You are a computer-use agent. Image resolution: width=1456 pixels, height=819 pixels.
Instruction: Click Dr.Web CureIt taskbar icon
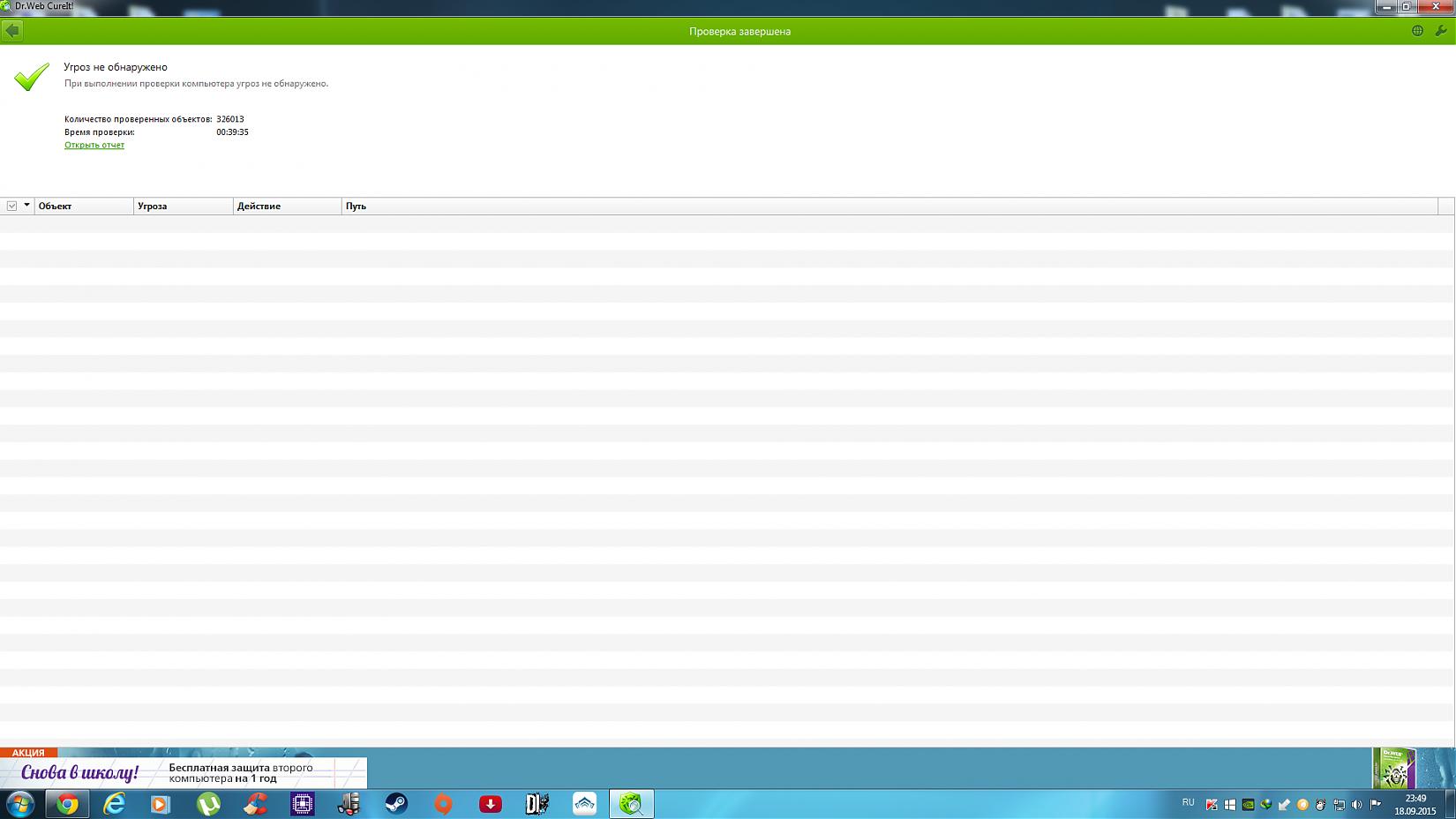click(x=631, y=804)
